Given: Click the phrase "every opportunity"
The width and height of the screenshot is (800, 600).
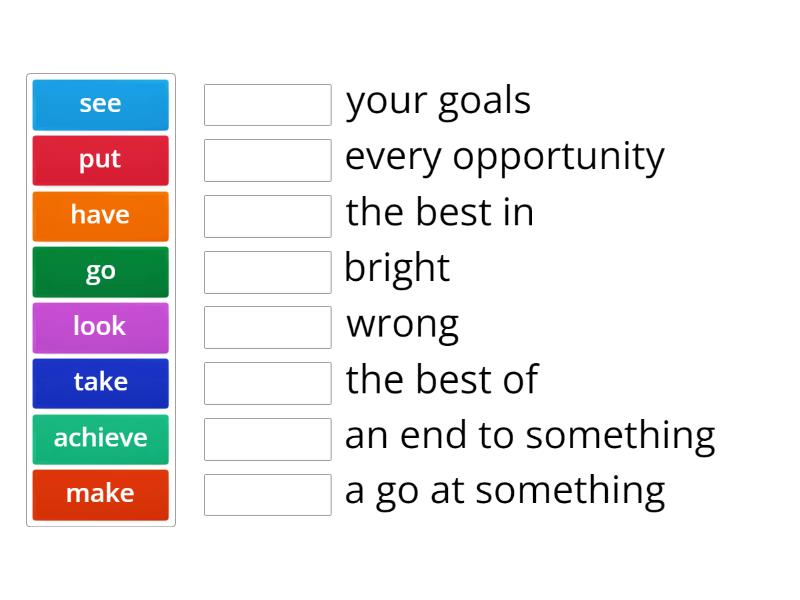Looking at the screenshot, I should pos(504,156).
